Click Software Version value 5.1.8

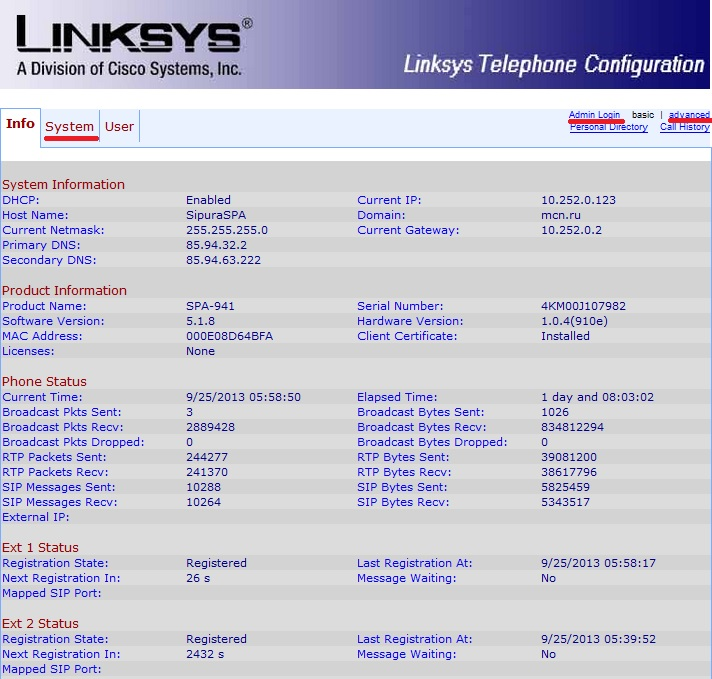click(x=200, y=321)
